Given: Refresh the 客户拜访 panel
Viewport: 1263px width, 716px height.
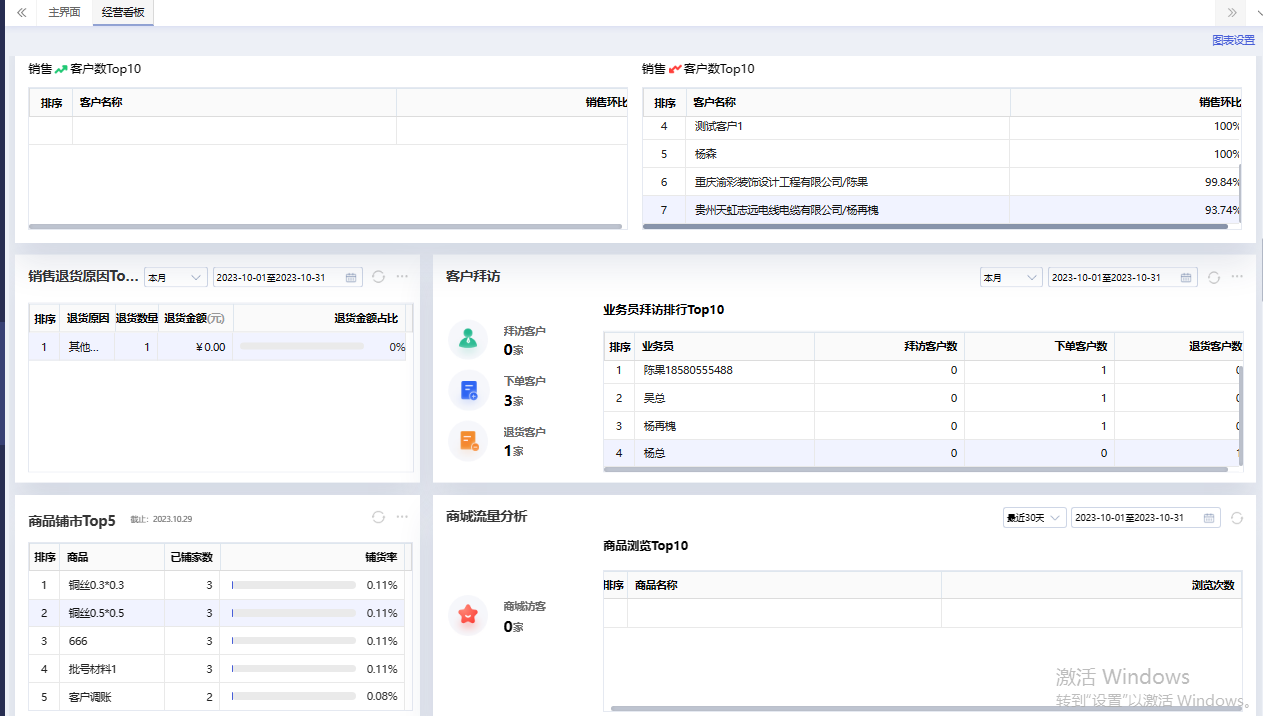Looking at the screenshot, I should (1214, 277).
